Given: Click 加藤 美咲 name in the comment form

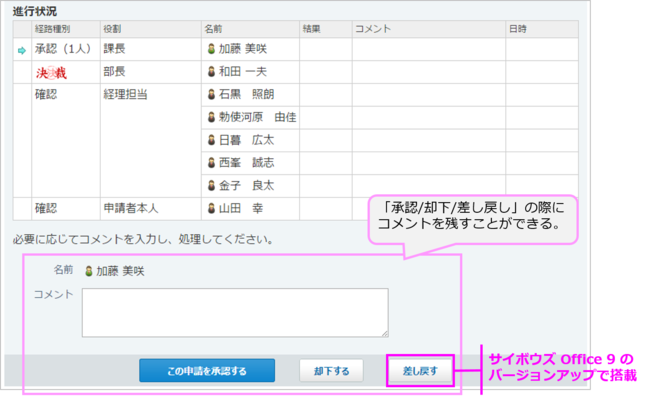Looking at the screenshot, I should pyautogui.click(x=120, y=271).
